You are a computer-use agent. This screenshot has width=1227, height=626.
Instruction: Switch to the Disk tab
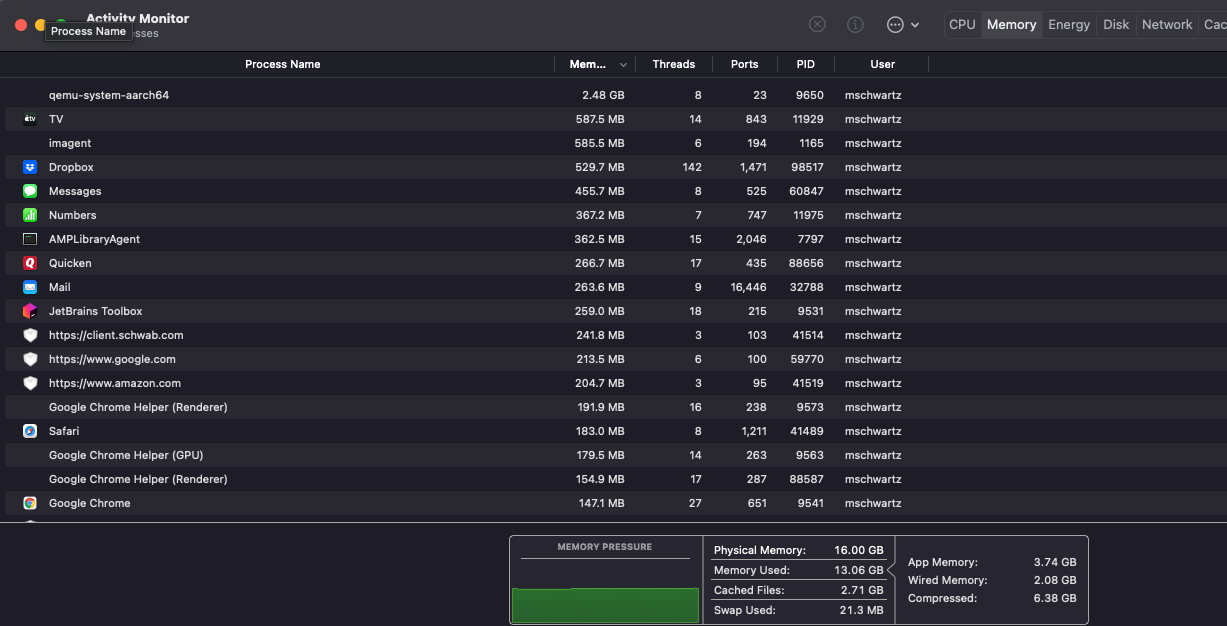pyautogui.click(x=1116, y=24)
